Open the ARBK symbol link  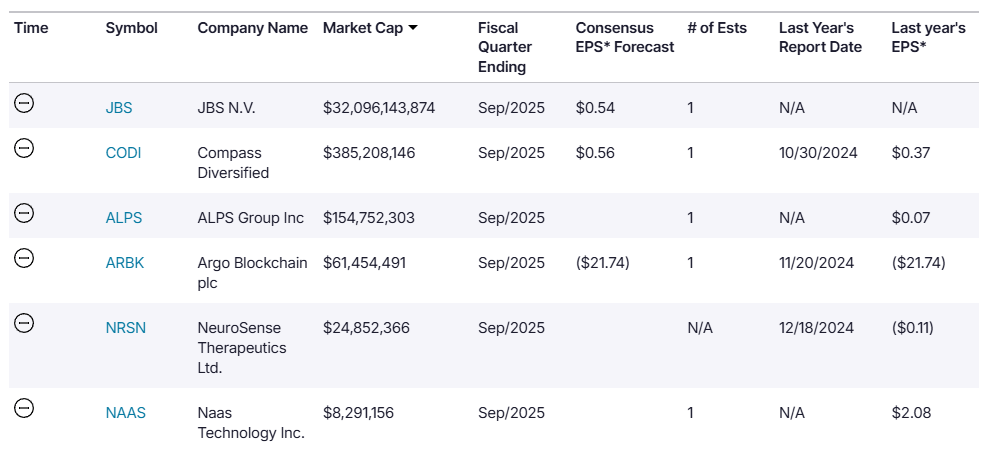tap(125, 263)
